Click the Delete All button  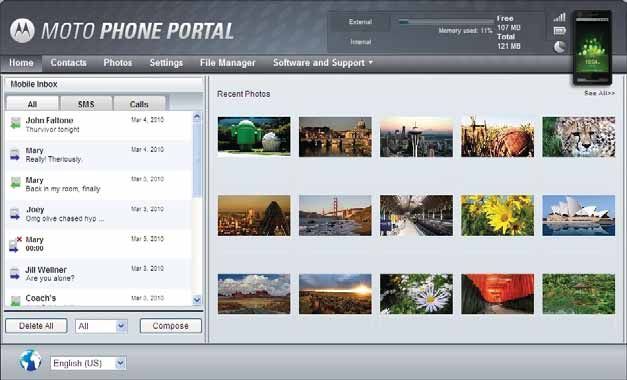coord(36,326)
